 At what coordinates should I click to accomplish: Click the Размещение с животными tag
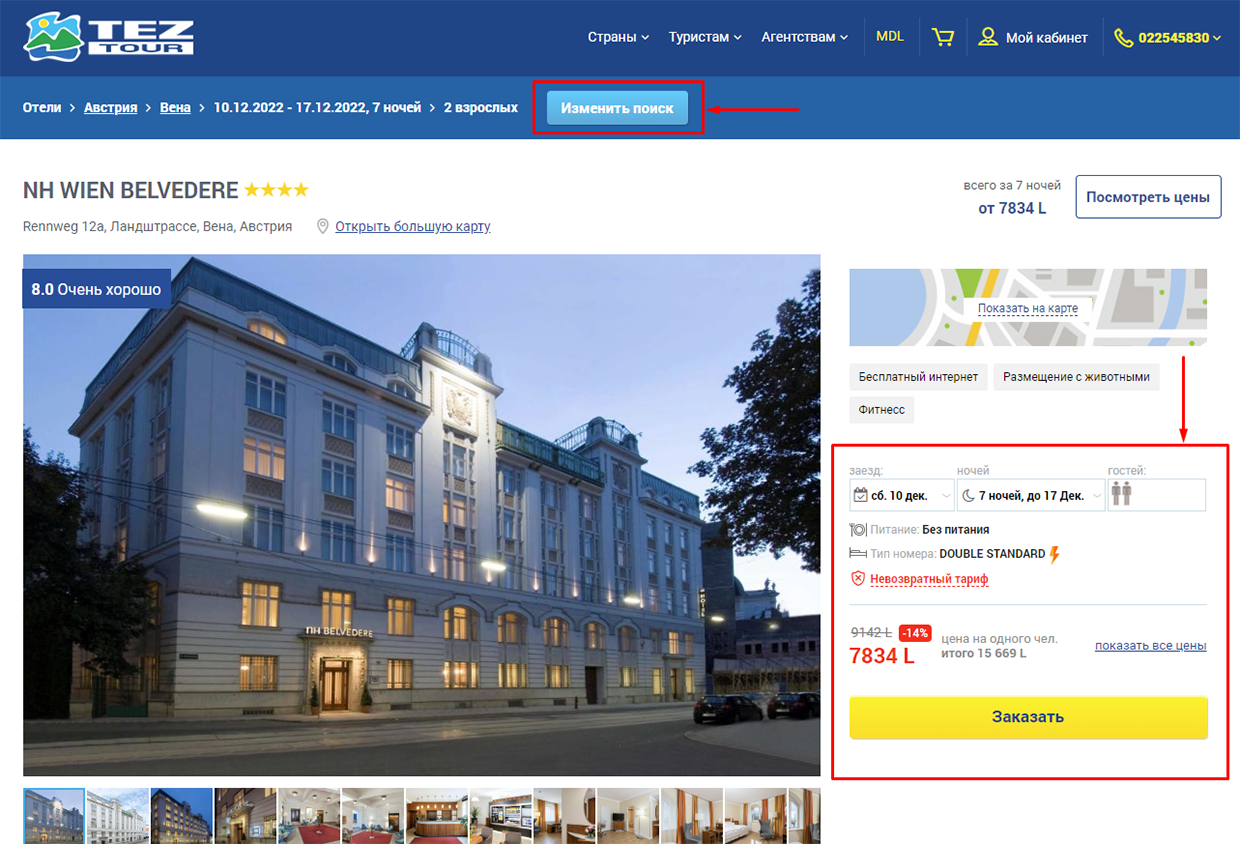pyautogui.click(x=1076, y=377)
